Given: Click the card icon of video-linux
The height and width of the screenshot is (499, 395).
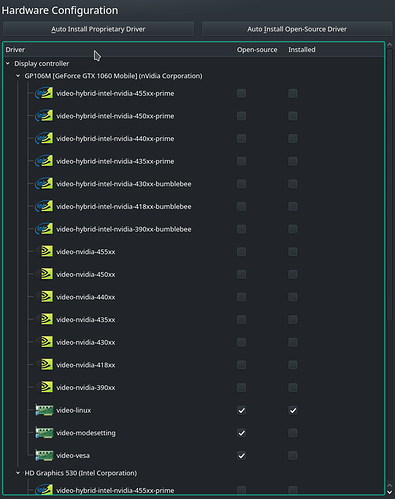Looking at the screenshot, I should [x=44, y=410].
